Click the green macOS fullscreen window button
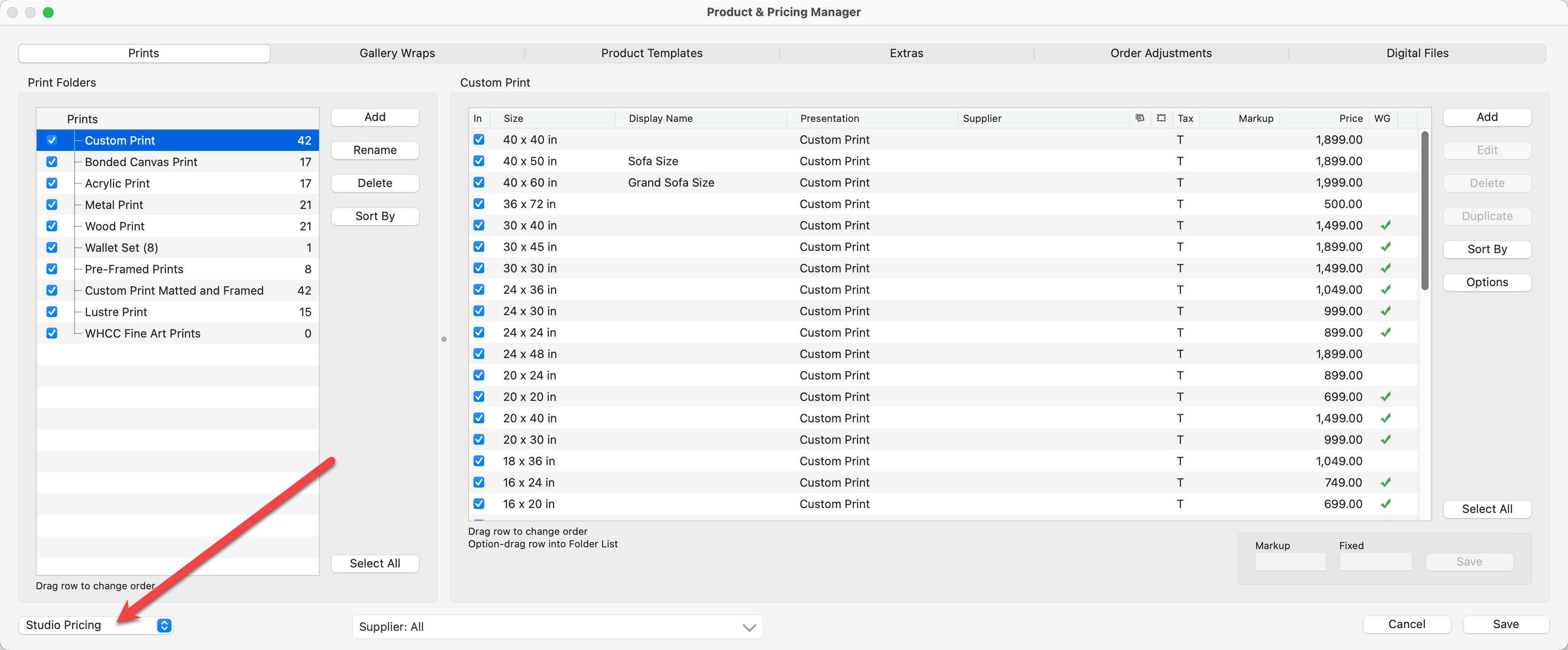The width and height of the screenshot is (1568, 650). pyautogui.click(x=48, y=12)
